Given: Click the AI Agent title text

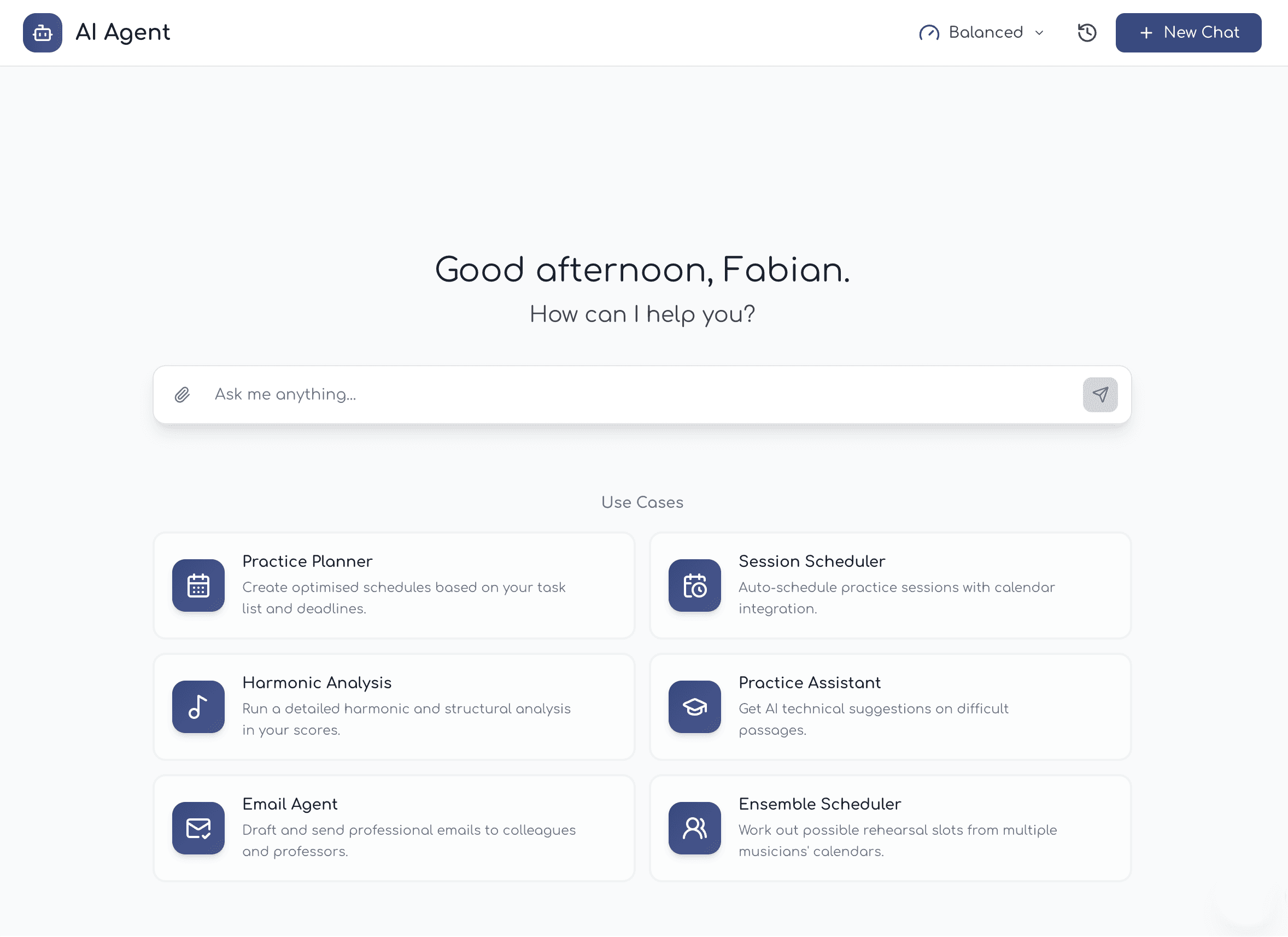Looking at the screenshot, I should (x=122, y=33).
